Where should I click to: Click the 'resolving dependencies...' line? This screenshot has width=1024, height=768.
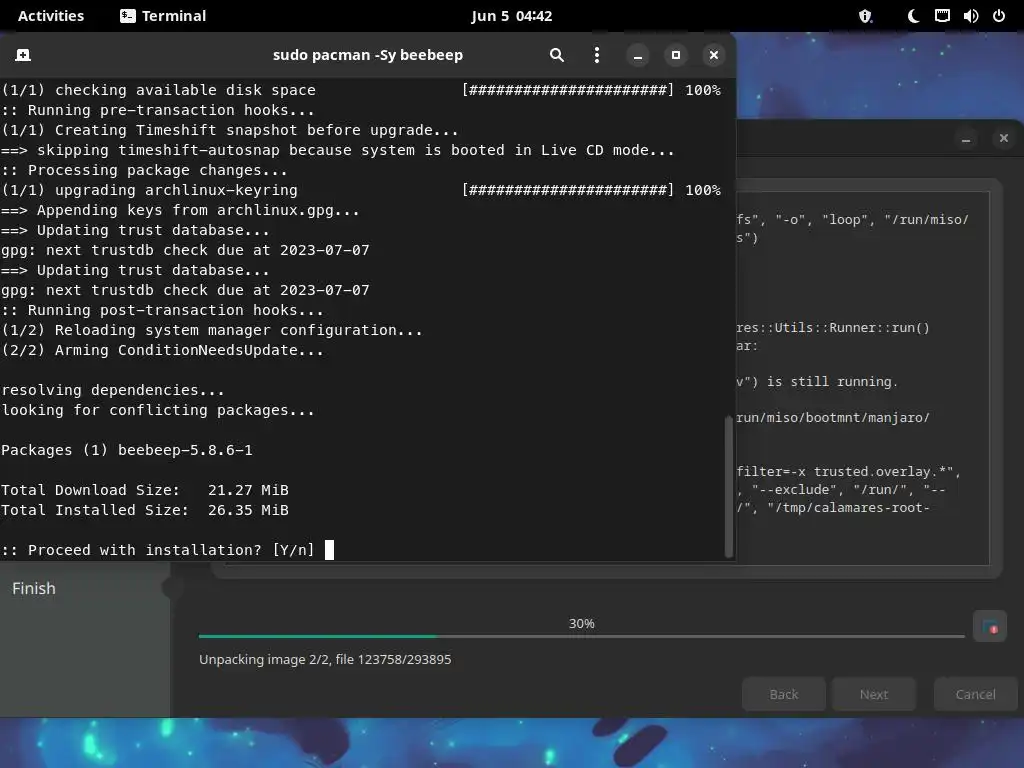112,390
